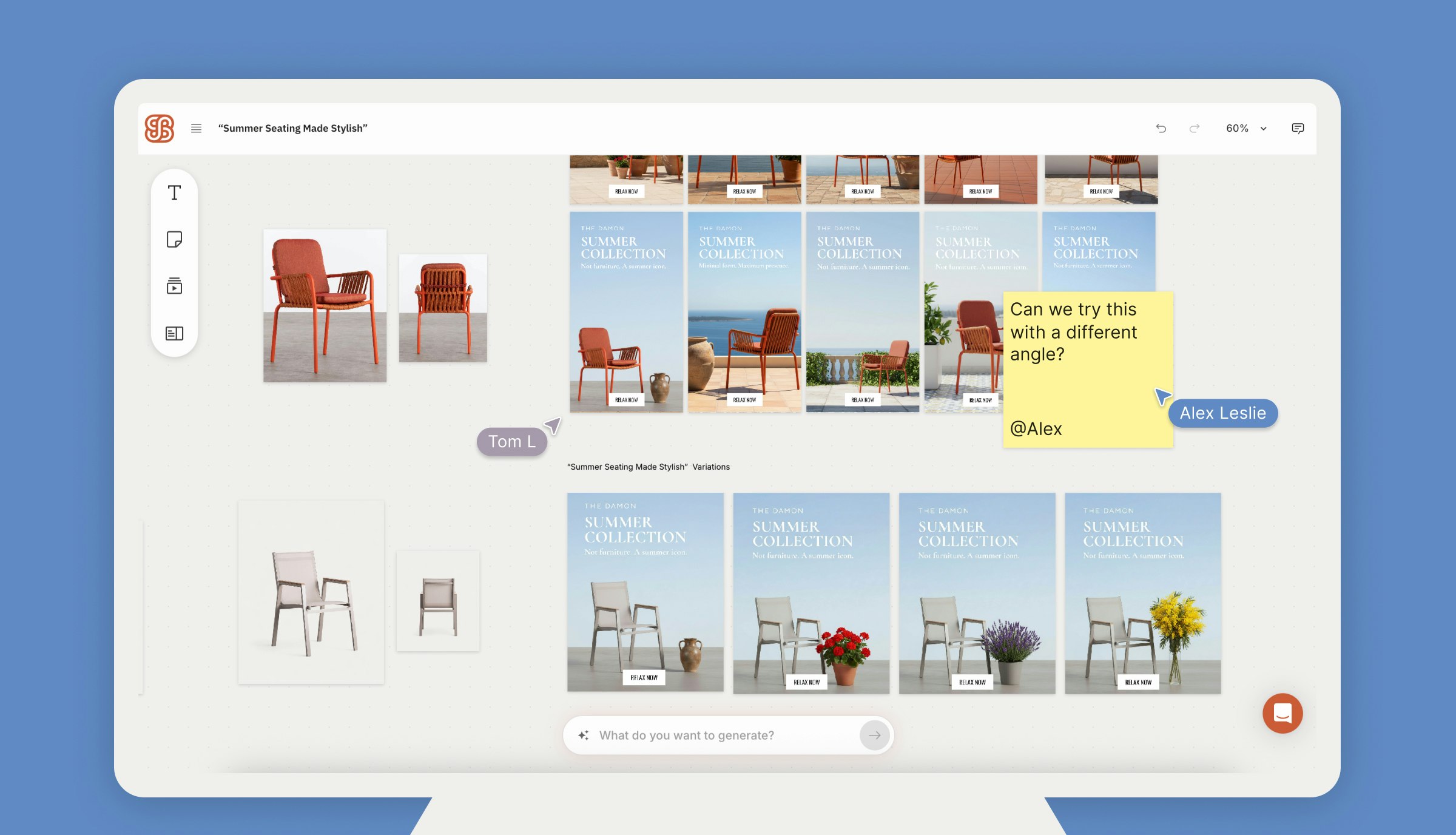Click the app logo in header
This screenshot has width=1456, height=835.
click(160, 128)
